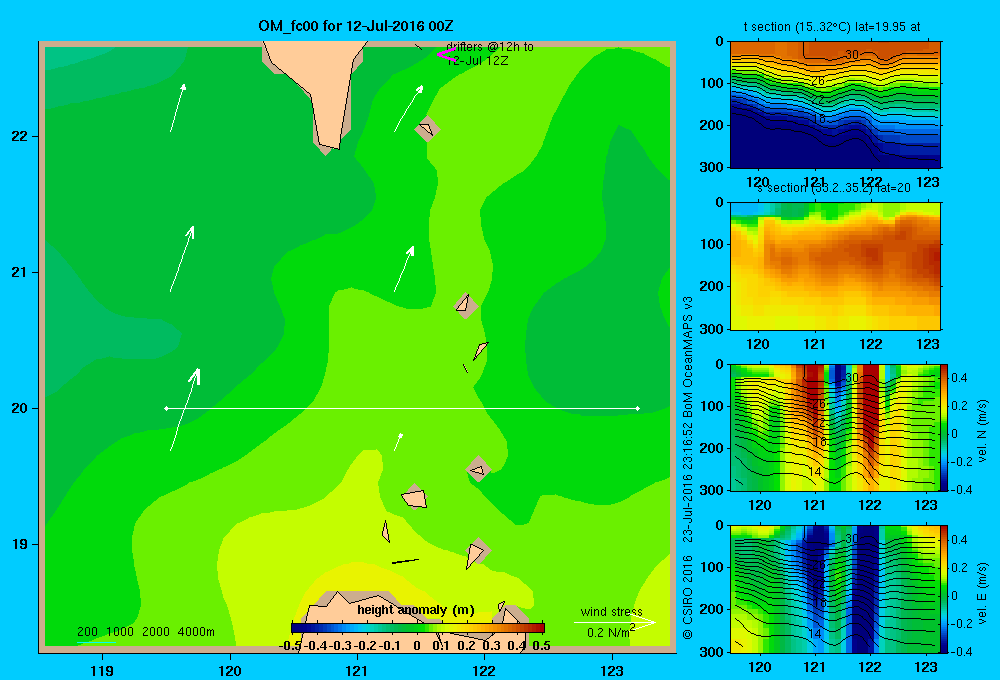The width and height of the screenshot is (1000, 680).
Task: Click longitude label '123' on the main map axis
Action: (x=612, y=670)
